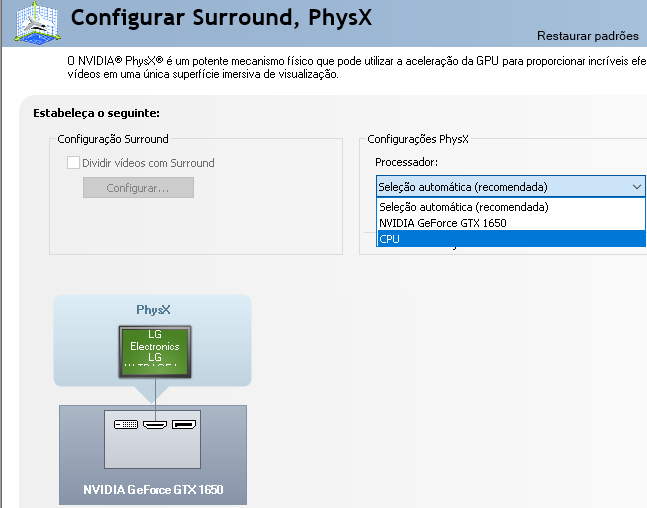Viewport: 647px width, 508px height.
Task: Click the Configuração Surround group label
Action: [x=113, y=139]
